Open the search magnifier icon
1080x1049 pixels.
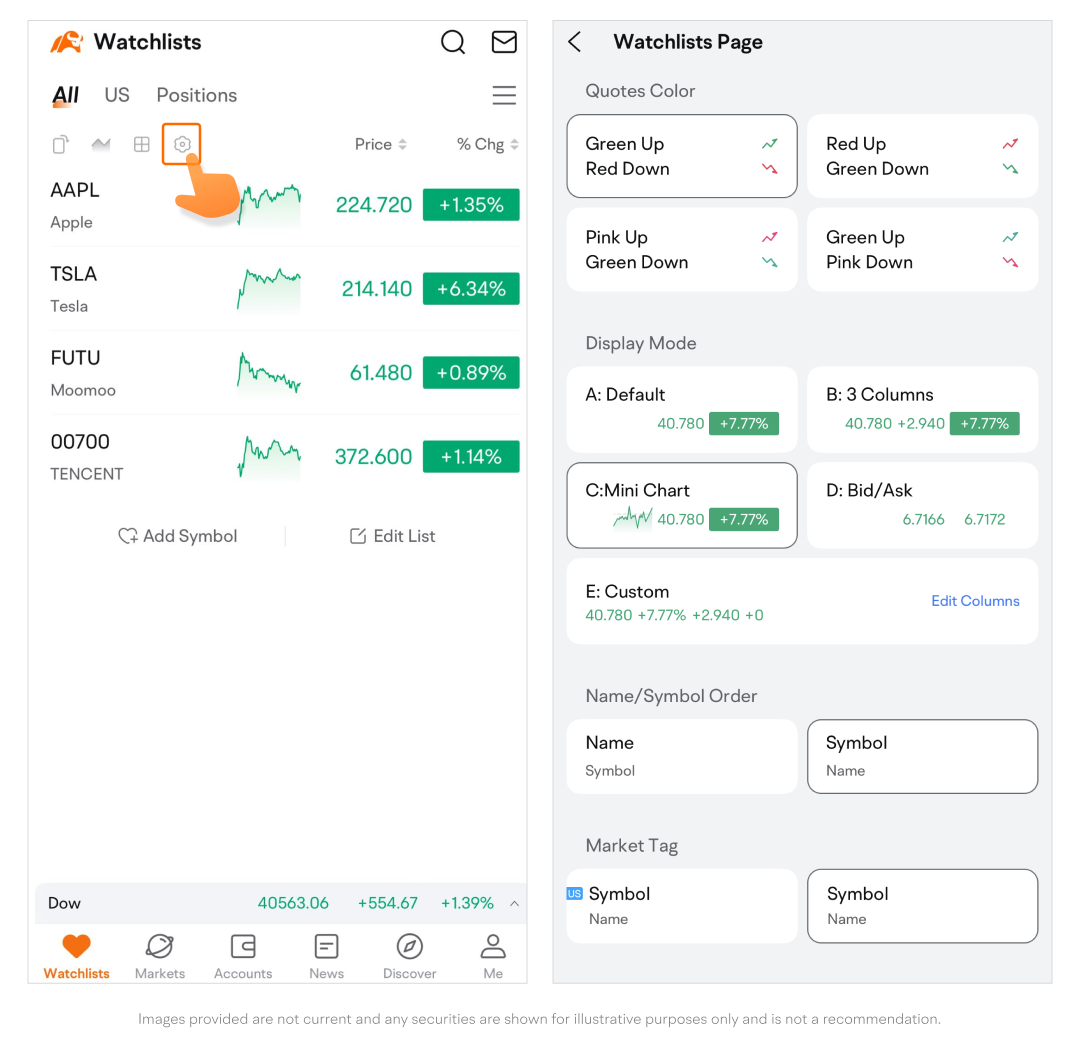pyautogui.click(x=453, y=42)
